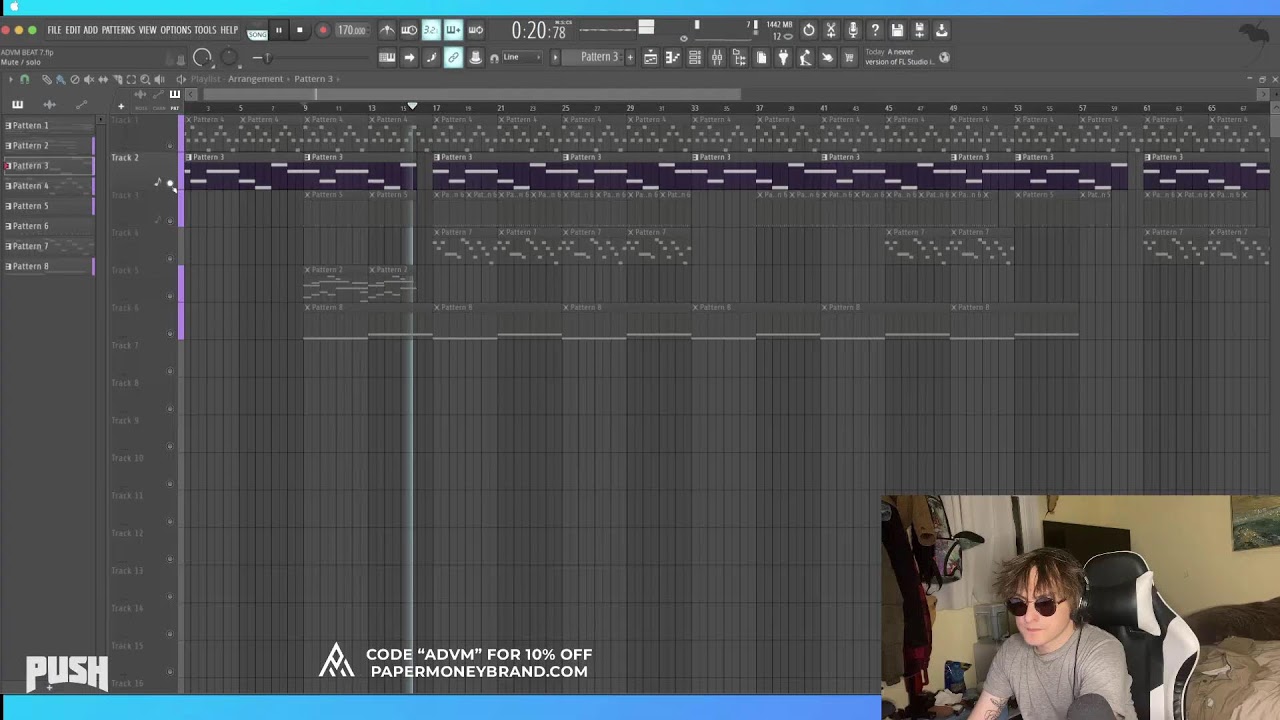Adjust the main pitch knob
1280x720 pixels.
point(229,58)
